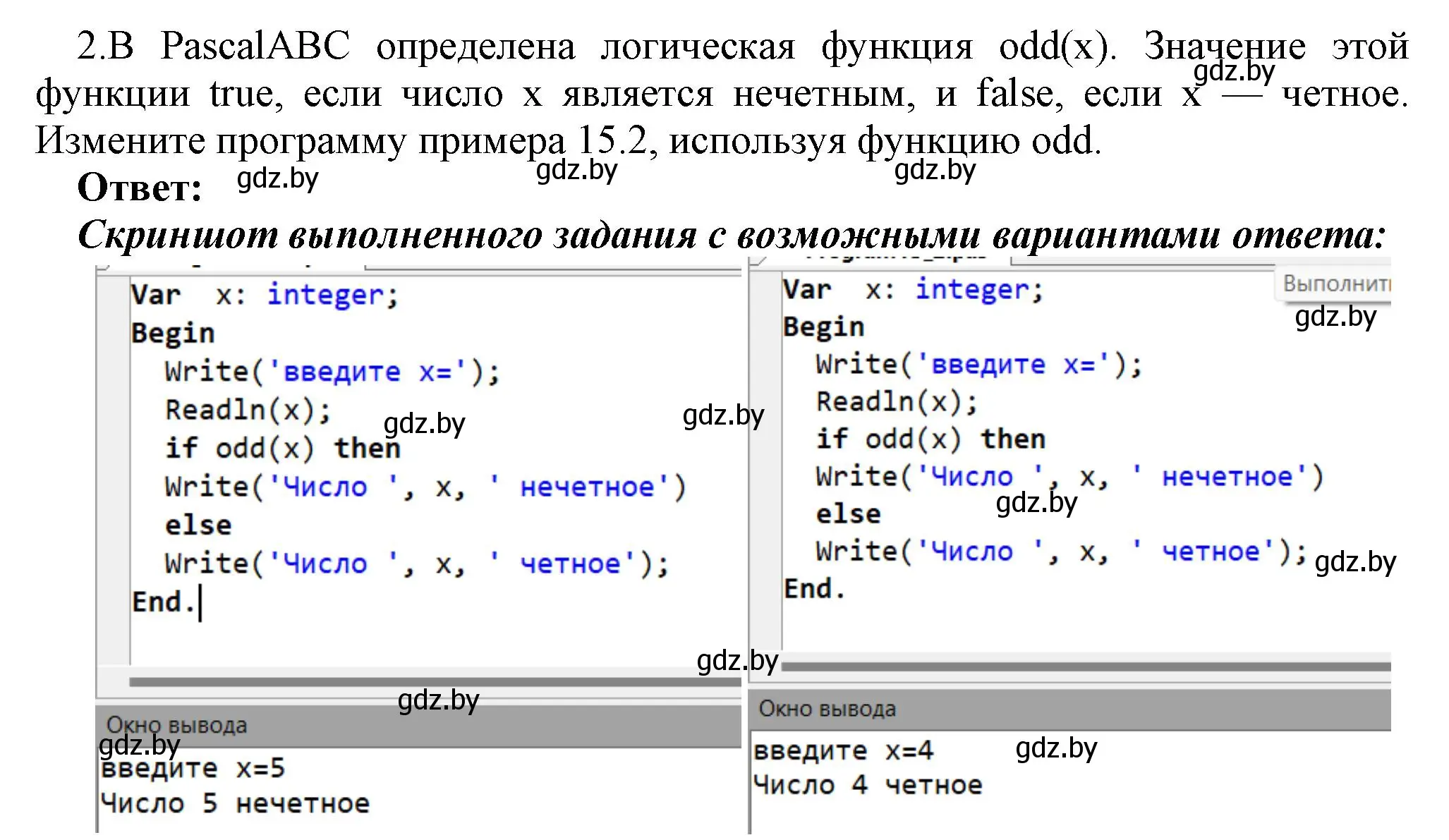This screenshot has height=840, width=1449.
Task: Click the horizontal scrollbar under right code editor
Action: coord(1086,666)
